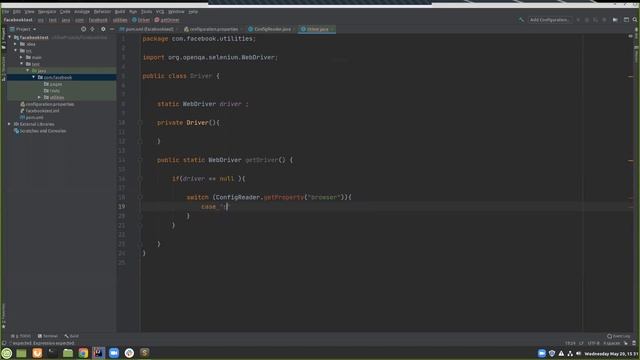The height and width of the screenshot is (360, 640).
Task: Click the Build project hammer icon
Action: click(521, 20)
